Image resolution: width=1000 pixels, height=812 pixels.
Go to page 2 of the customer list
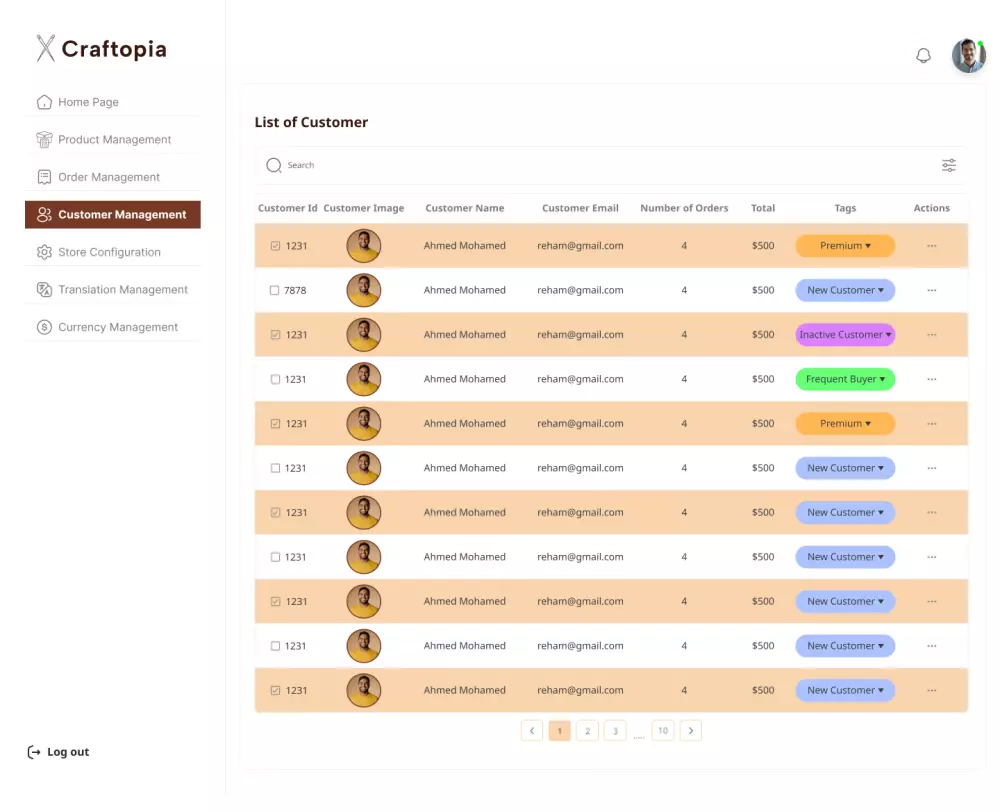(587, 730)
